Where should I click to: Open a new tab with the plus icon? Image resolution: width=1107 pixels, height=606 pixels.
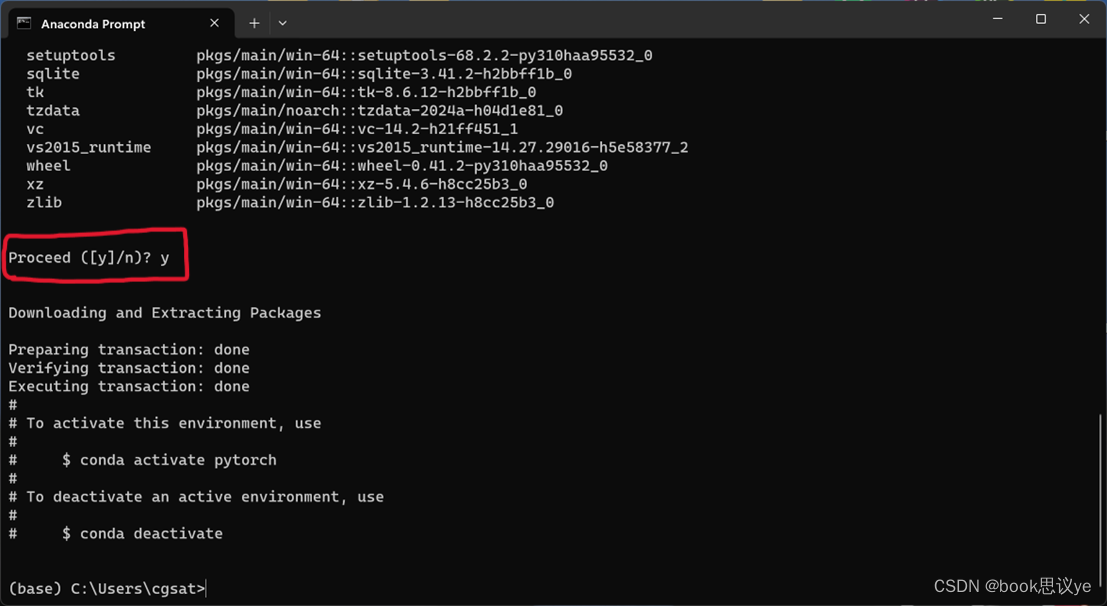pyautogui.click(x=254, y=22)
